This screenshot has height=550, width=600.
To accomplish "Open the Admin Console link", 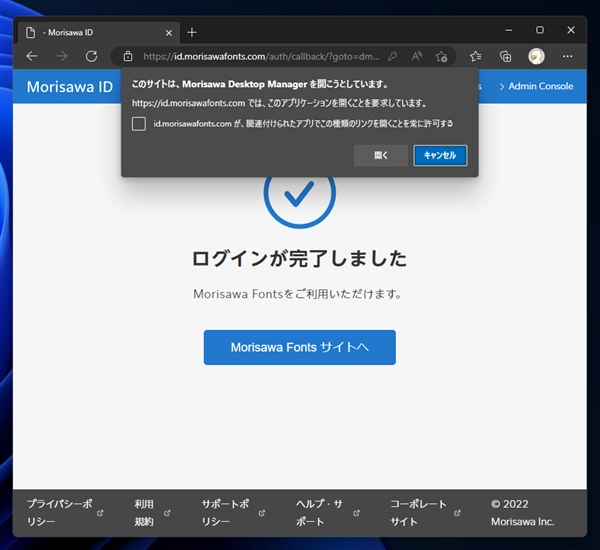I will [x=536, y=86].
